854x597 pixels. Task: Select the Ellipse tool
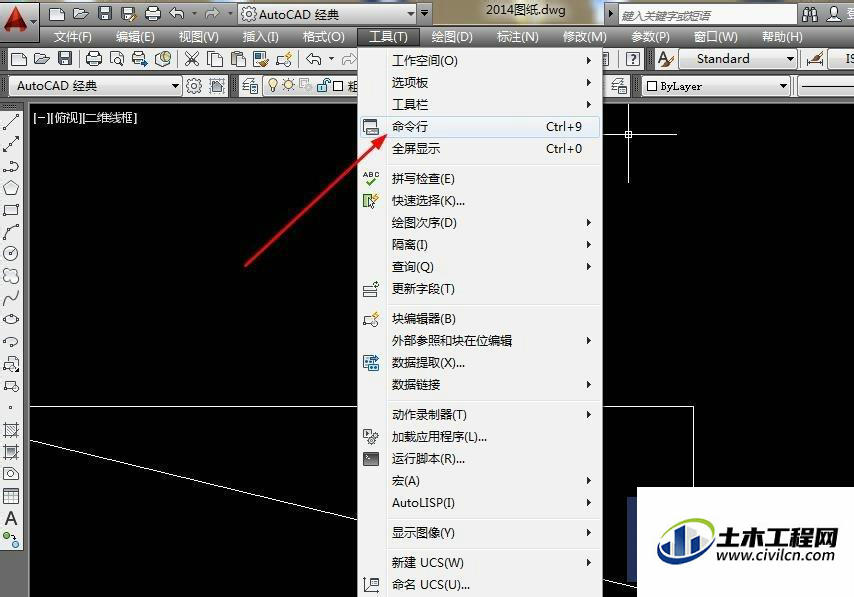[11, 320]
